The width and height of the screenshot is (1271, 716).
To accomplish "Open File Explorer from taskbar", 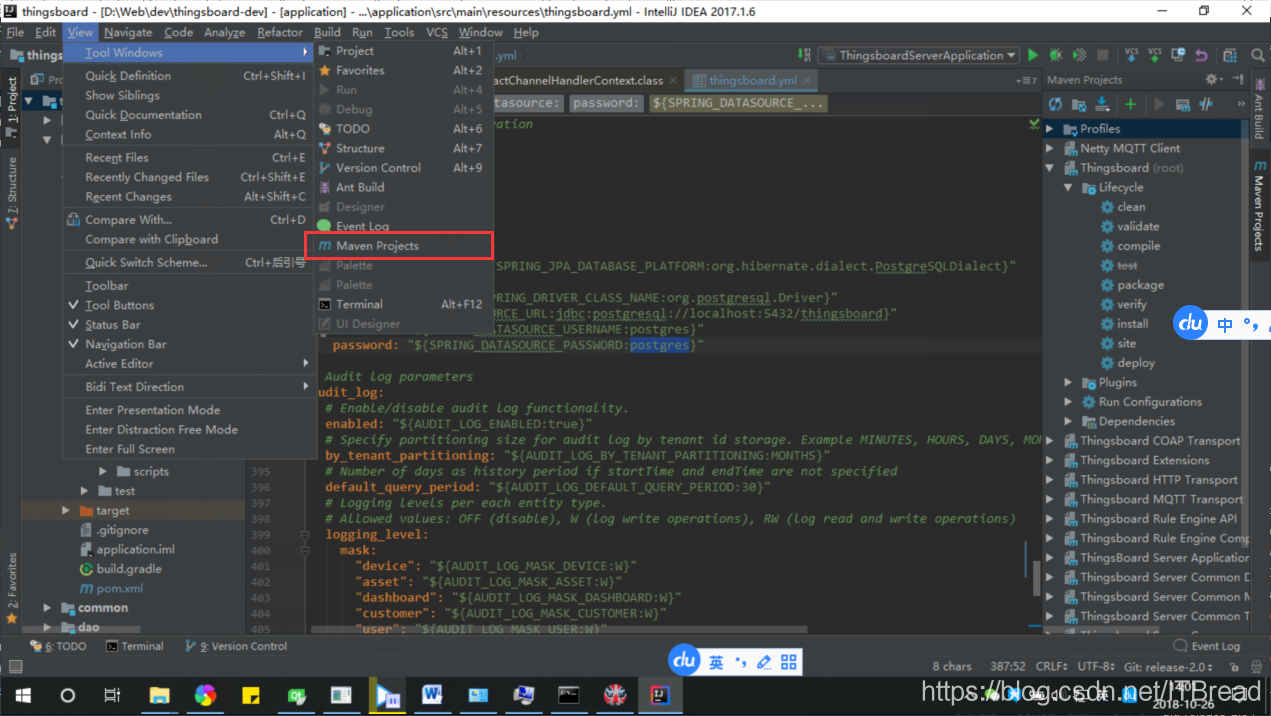I will coord(159,694).
